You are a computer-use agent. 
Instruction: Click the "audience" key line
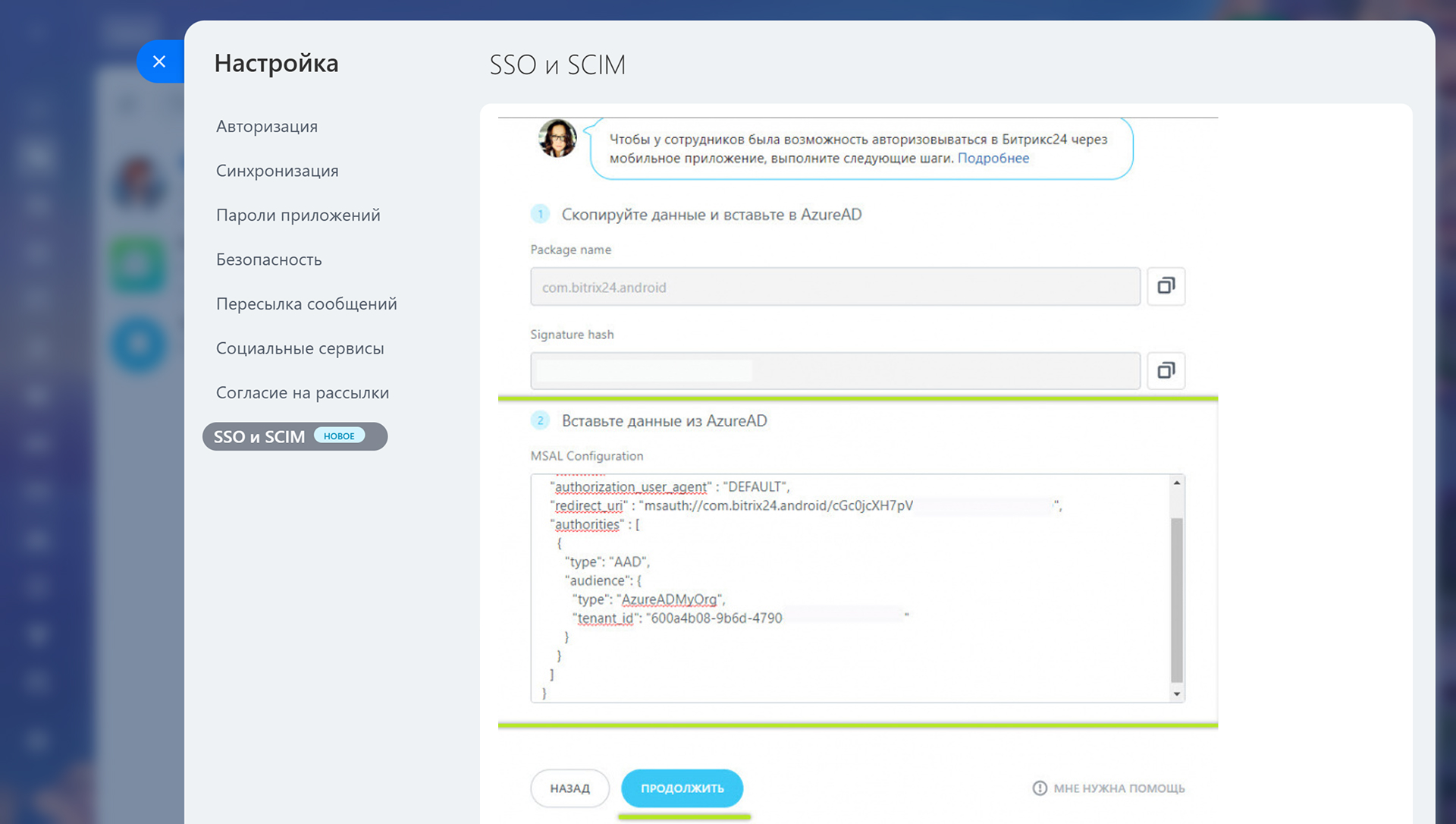point(603,580)
